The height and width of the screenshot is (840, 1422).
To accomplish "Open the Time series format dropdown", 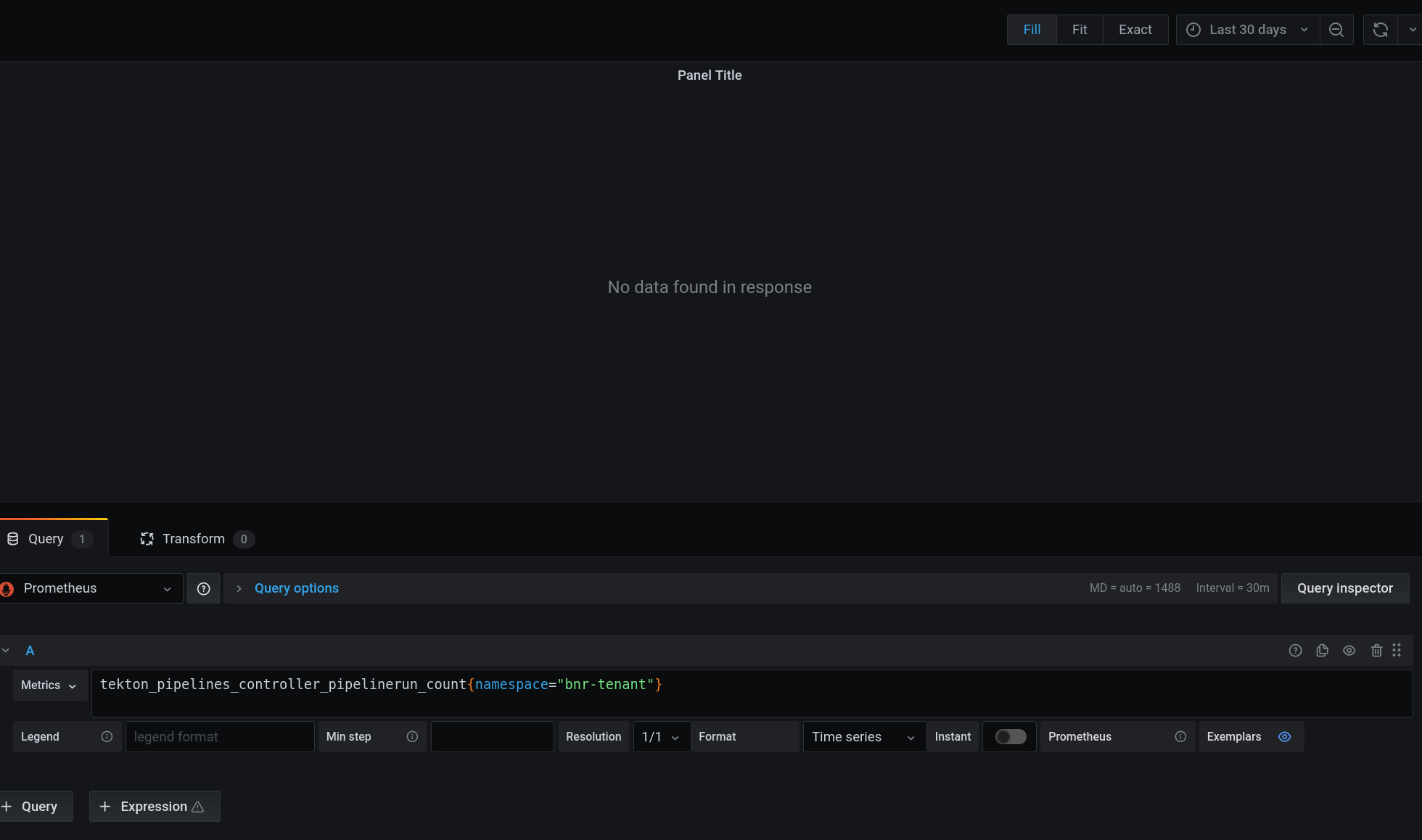I will 863,736.
